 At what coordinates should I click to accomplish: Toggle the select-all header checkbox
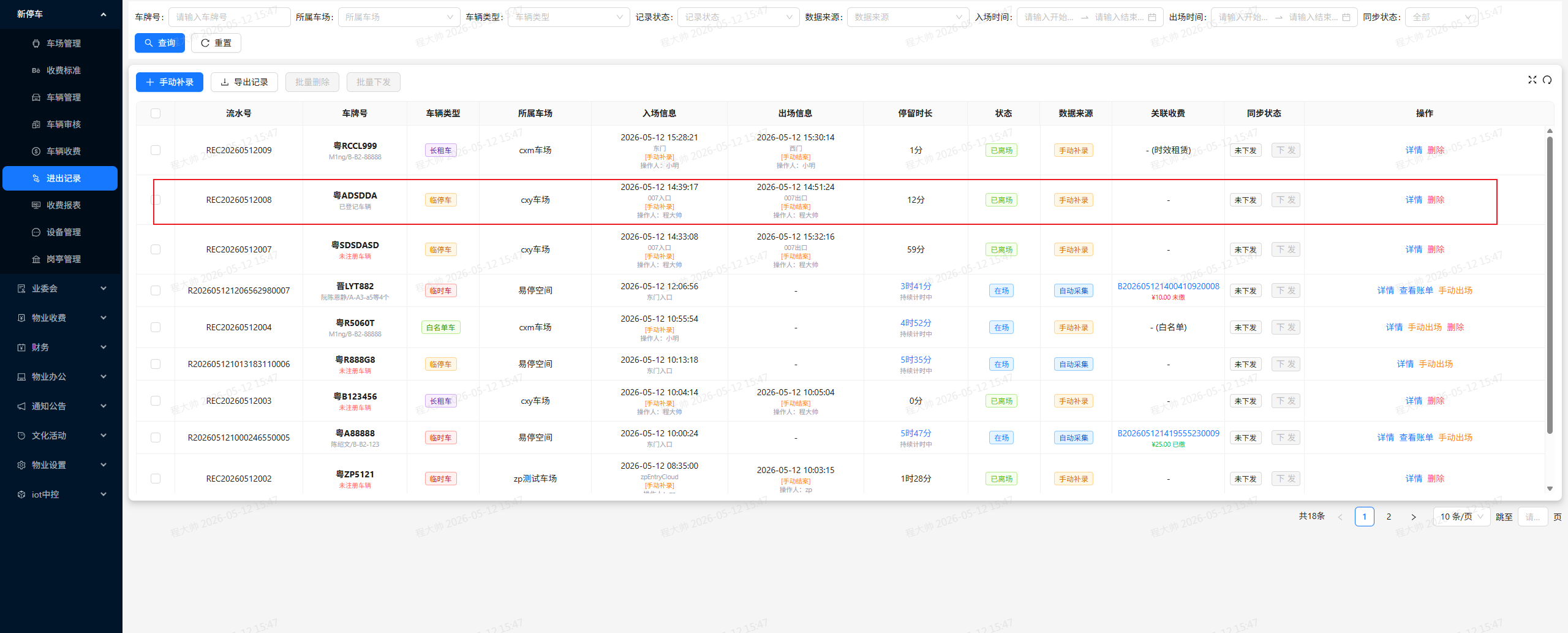pos(156,113)
